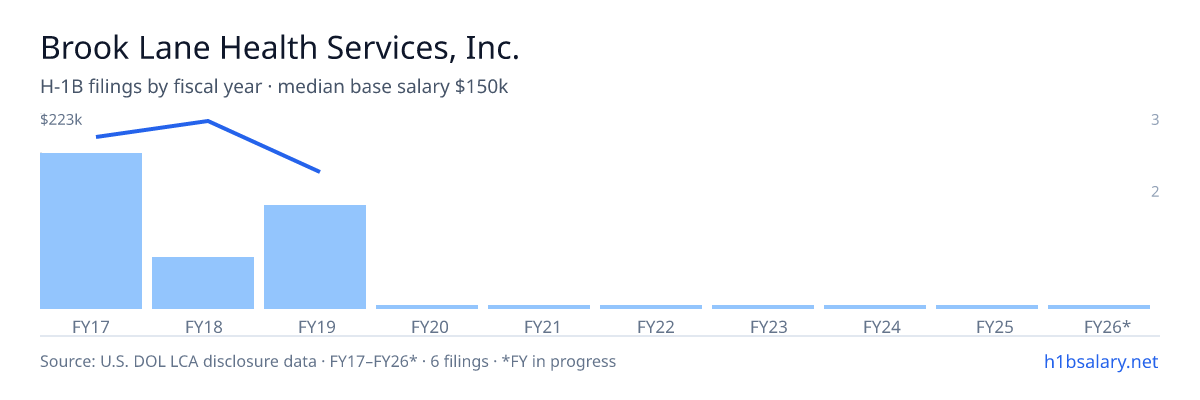Select the FY21 axis label
The width and height of the screenshot is (1200, 400).
[539, 327]
